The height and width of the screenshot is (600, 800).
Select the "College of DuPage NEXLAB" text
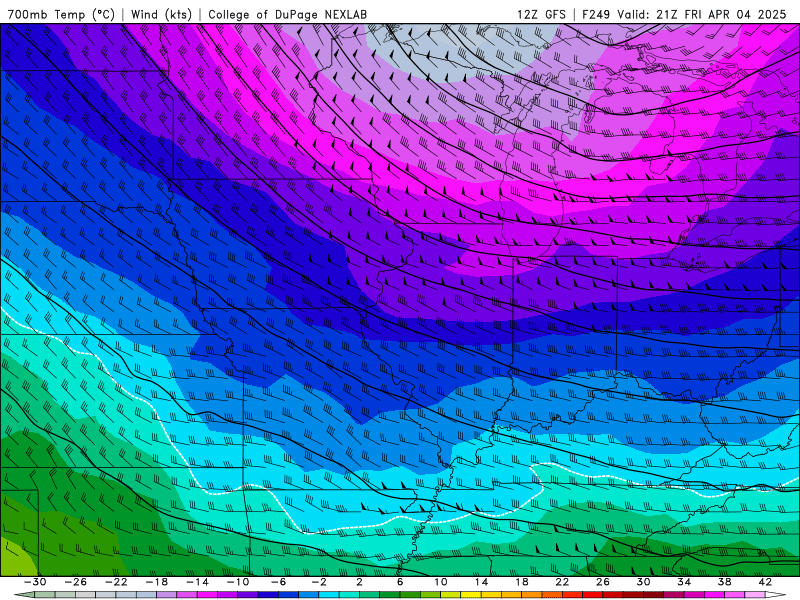287,14
